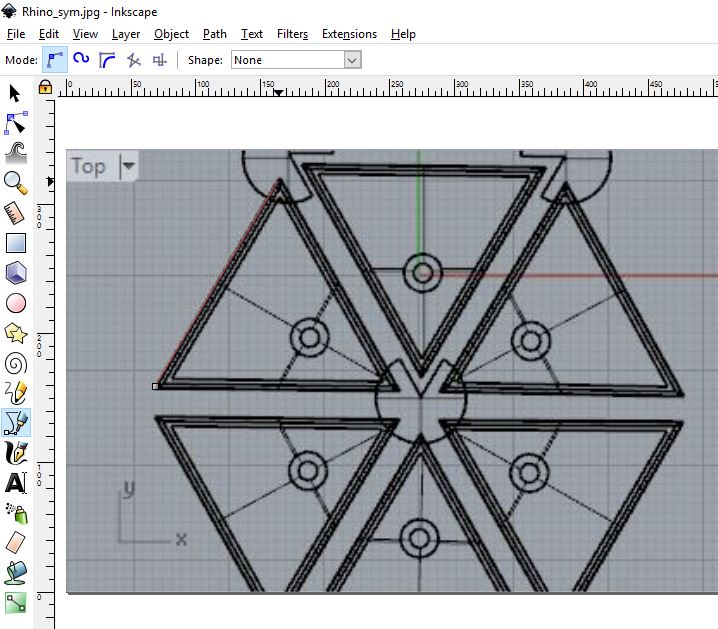This screenshot has height=629, width=718.
Task: Pick the Eraser tool
Action: (16, 543)
